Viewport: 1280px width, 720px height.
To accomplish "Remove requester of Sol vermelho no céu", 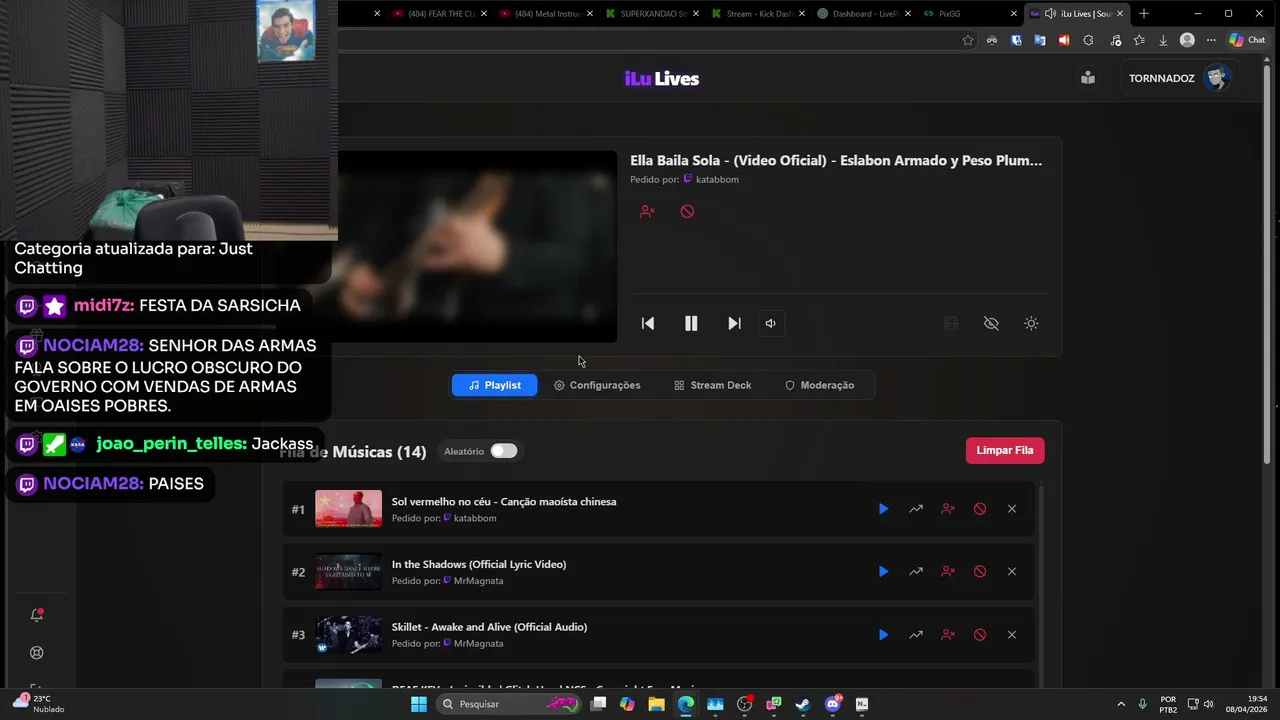I will click(x=947, y=509).
